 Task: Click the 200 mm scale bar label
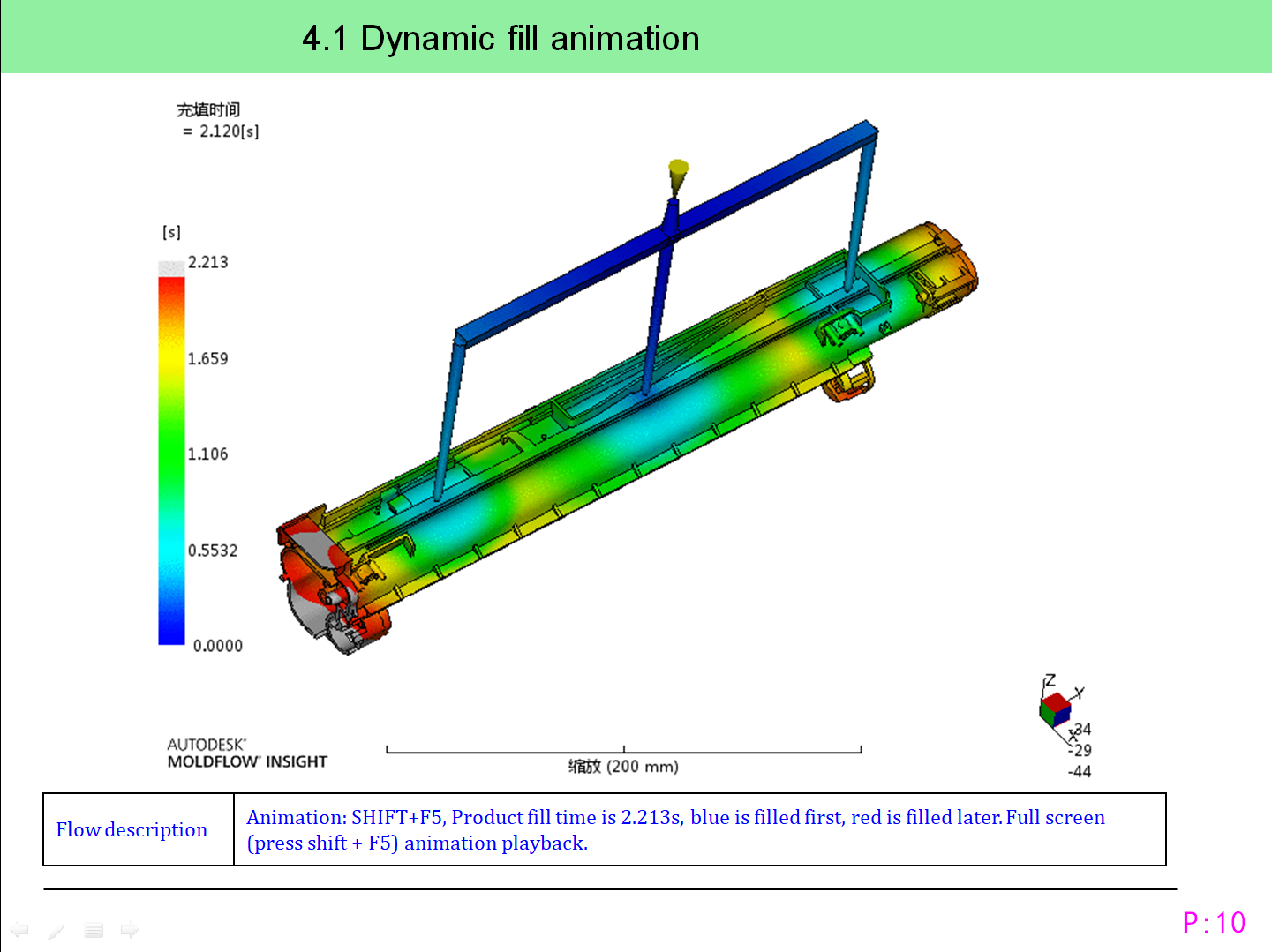click(x=623, y=766)
